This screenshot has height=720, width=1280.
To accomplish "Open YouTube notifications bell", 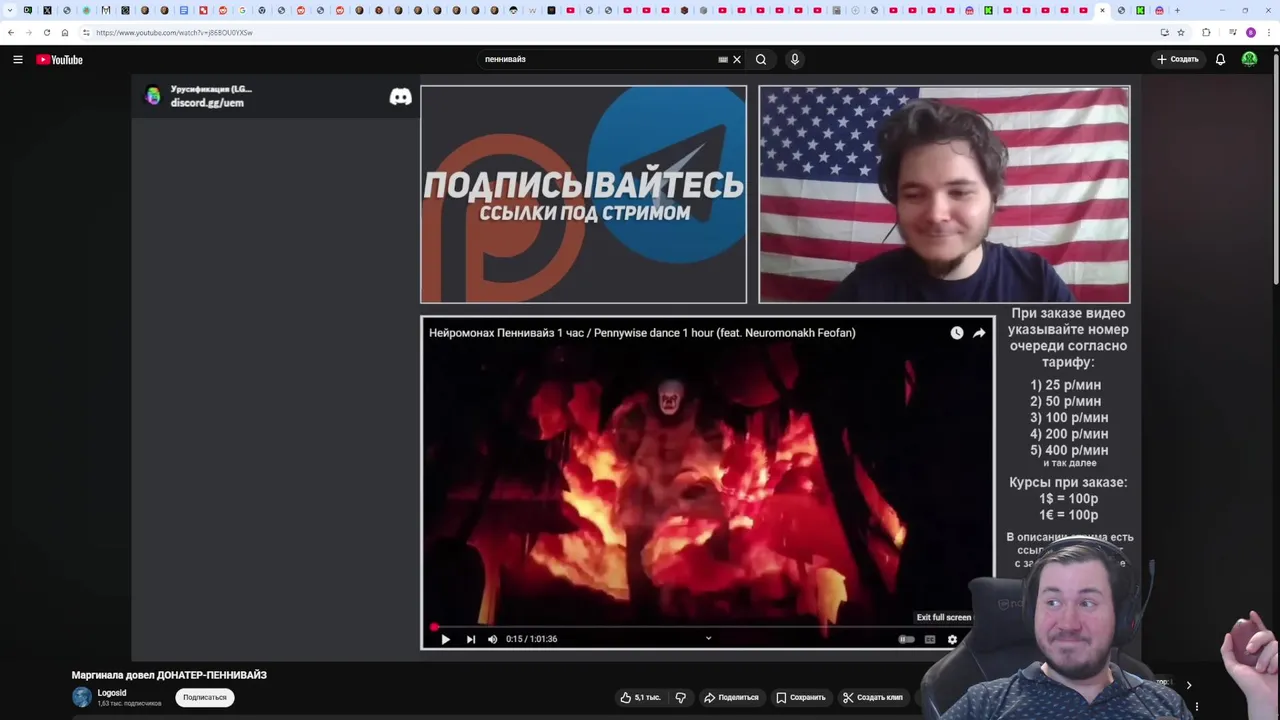I will point(1220,59).
